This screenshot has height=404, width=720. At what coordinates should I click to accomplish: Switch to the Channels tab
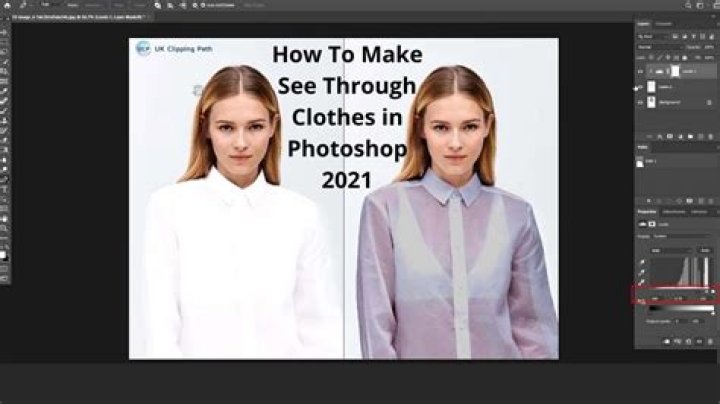click(x=664, y=24)
